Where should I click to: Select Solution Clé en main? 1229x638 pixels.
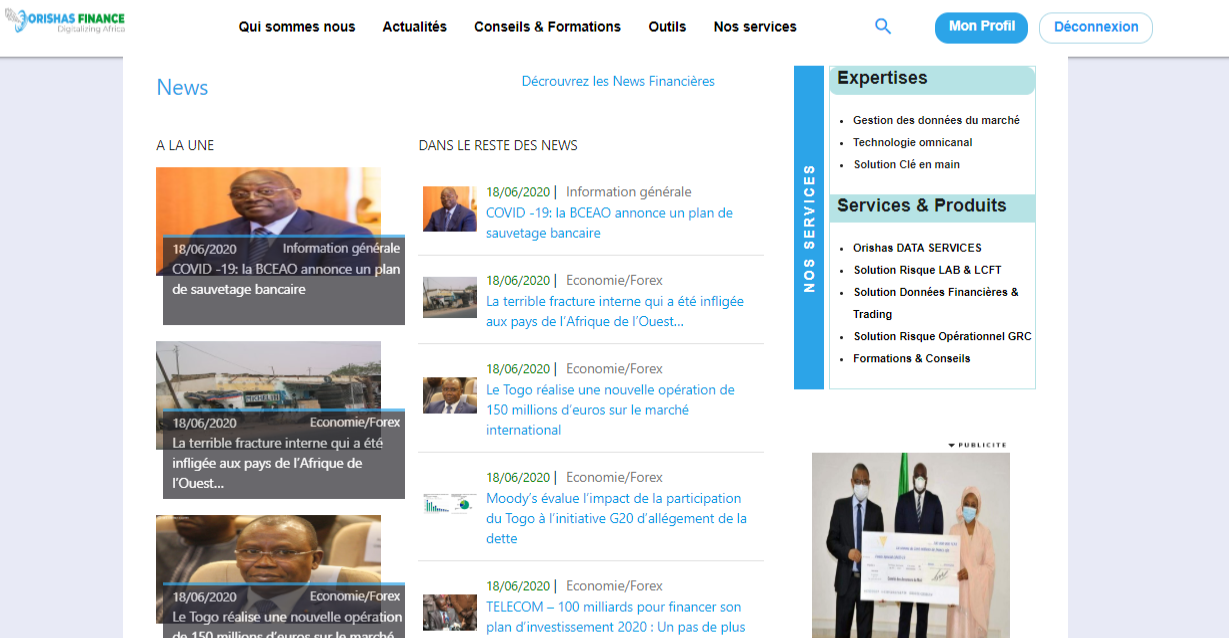[907, 164]
